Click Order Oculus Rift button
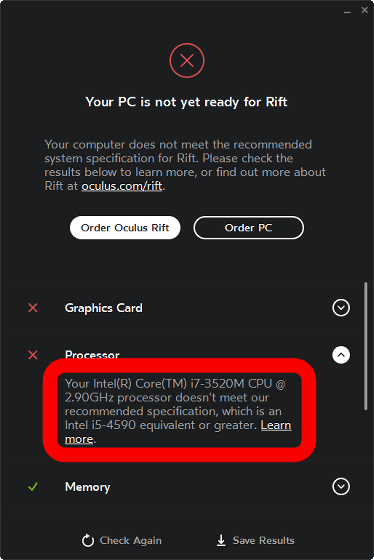The width and height of the screenshot is (374, 560). point(125,228)
